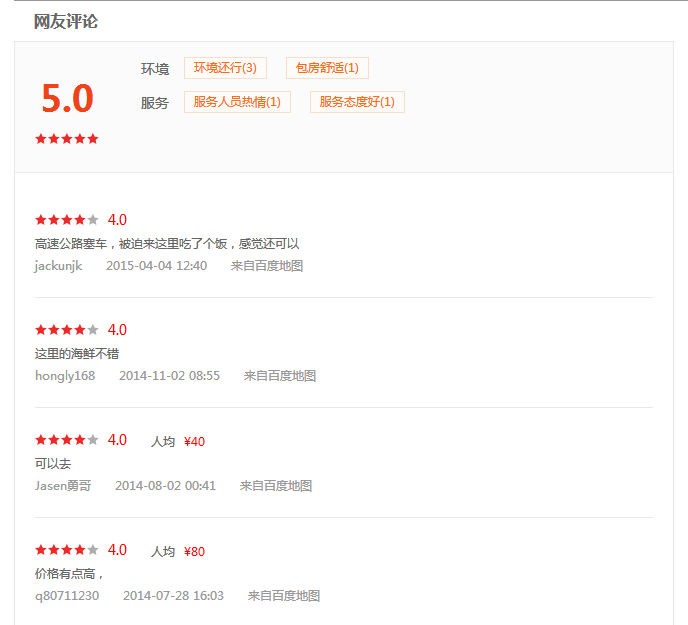Image resolution: width=688 pixels, height=625 pixels.
Task: Click the ¥40 average price
Action: [x=194, y=442]
